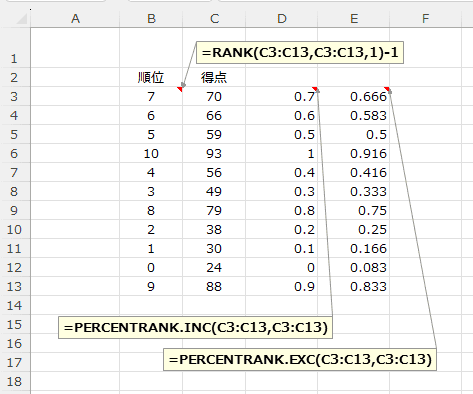473x394 pixels.
Task: Select the 順位 header cell
Action: tap(151, 77)
